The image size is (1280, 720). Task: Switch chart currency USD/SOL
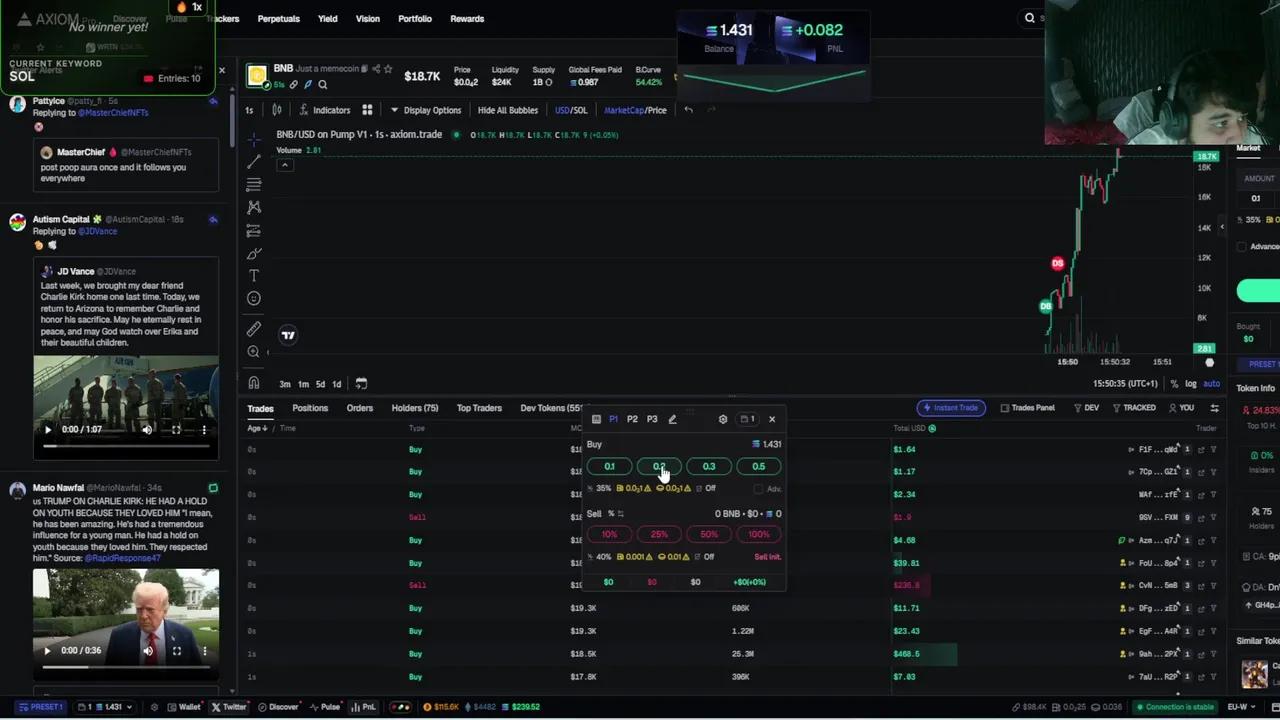coord(571,110)
